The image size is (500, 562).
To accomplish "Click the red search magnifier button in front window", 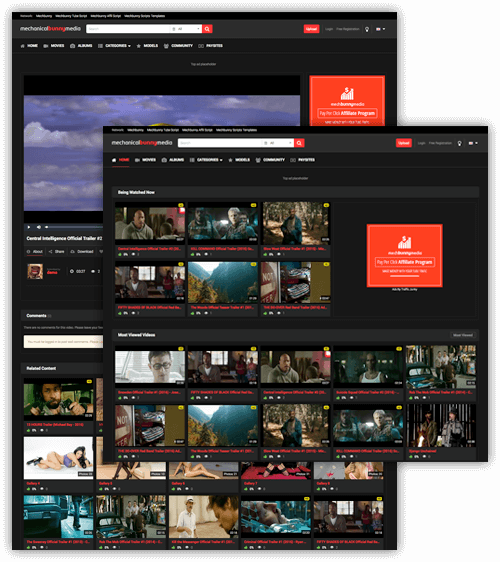I will click(x=299, y=143).
